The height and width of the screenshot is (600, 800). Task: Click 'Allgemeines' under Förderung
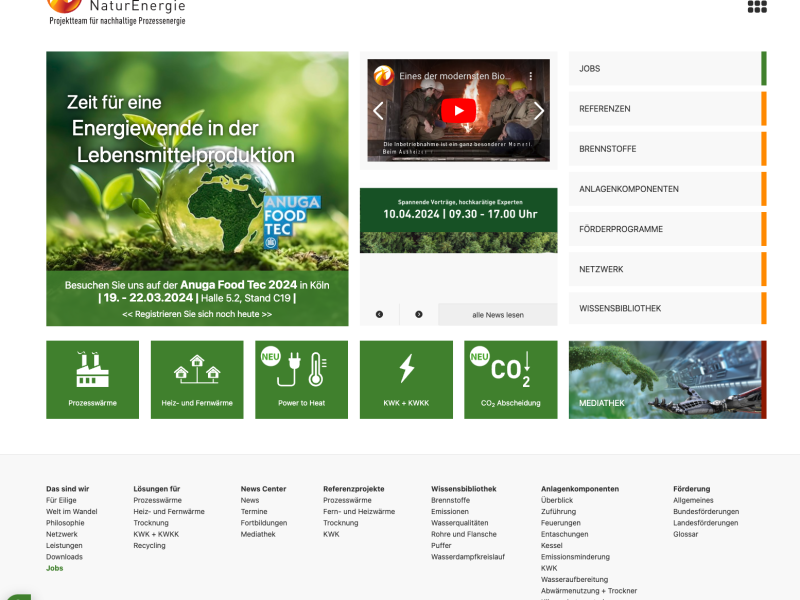click(x=693, y=500)
